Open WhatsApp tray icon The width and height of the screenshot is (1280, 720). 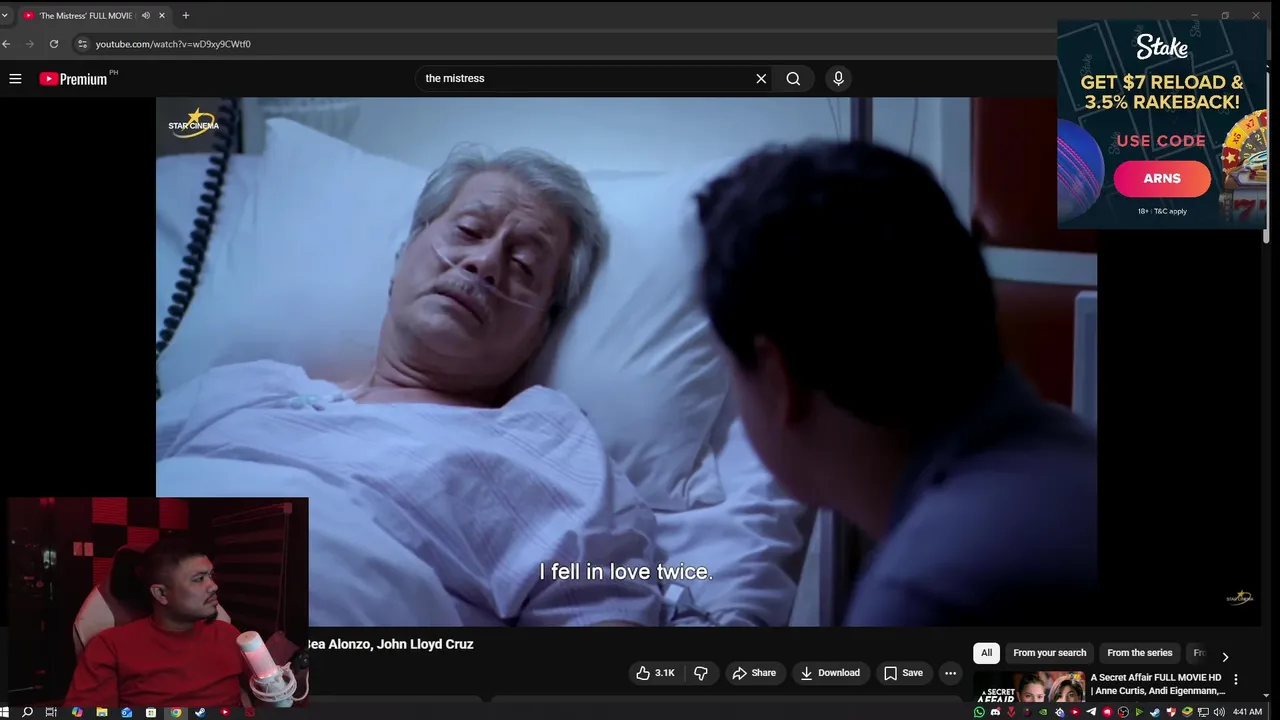pyautogui.click(x=979, y=712)
